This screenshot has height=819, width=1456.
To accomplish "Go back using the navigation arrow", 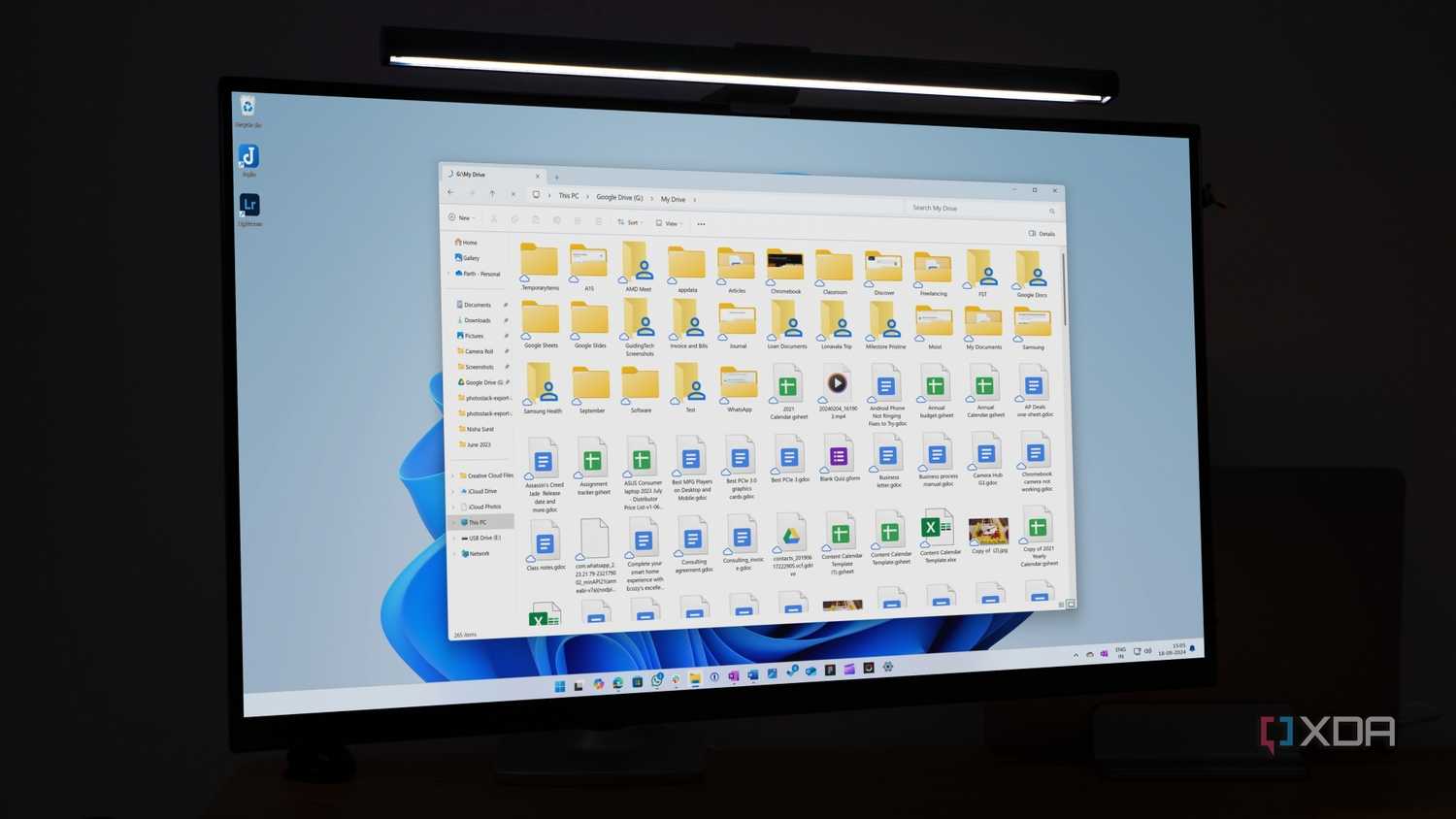I will (x=450, y=193).
